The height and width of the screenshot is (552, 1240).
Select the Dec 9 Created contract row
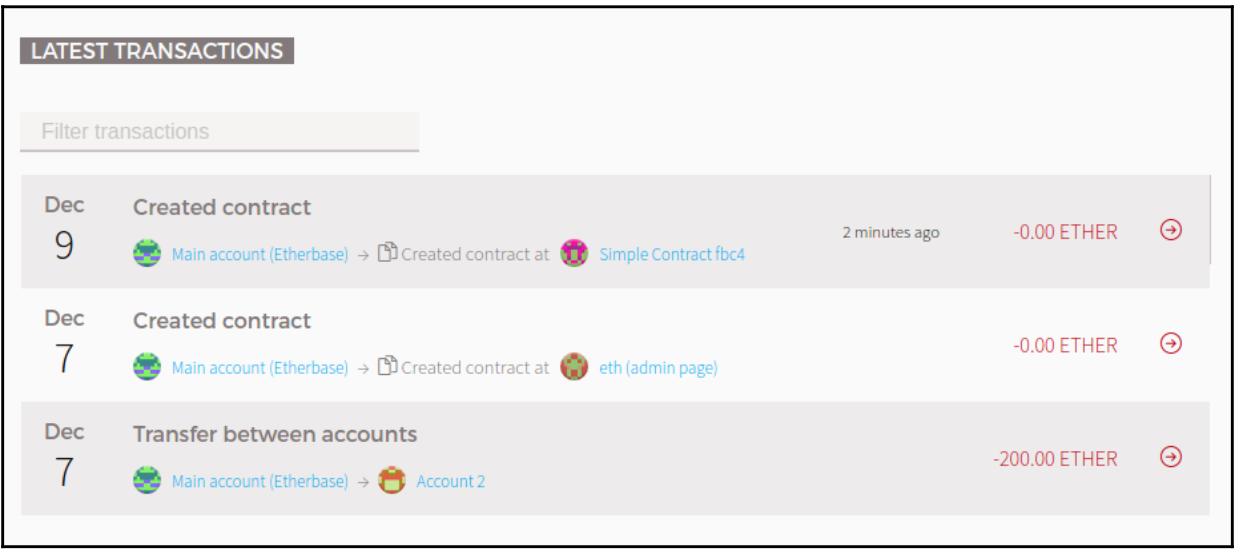(615, 231)
